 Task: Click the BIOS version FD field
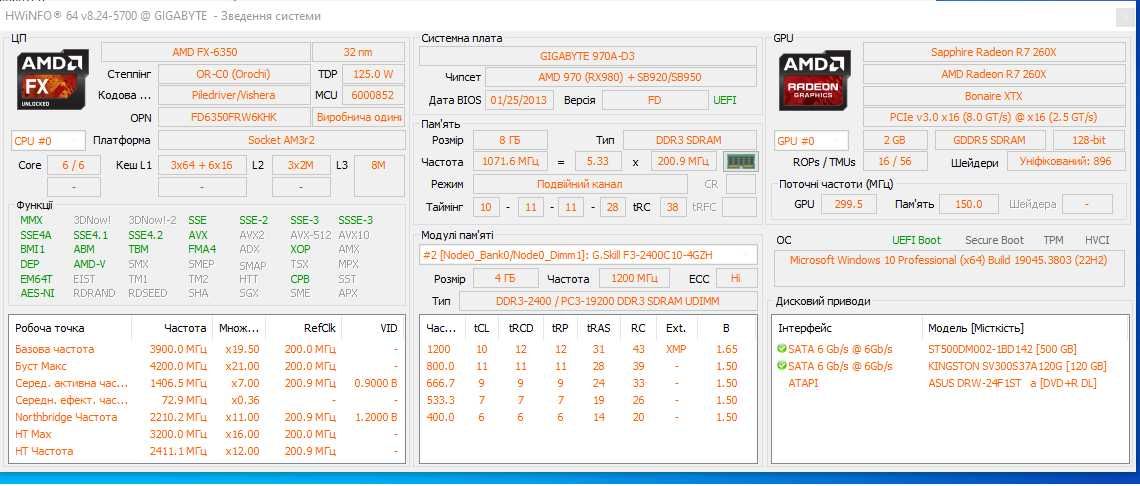click(654, 100)
